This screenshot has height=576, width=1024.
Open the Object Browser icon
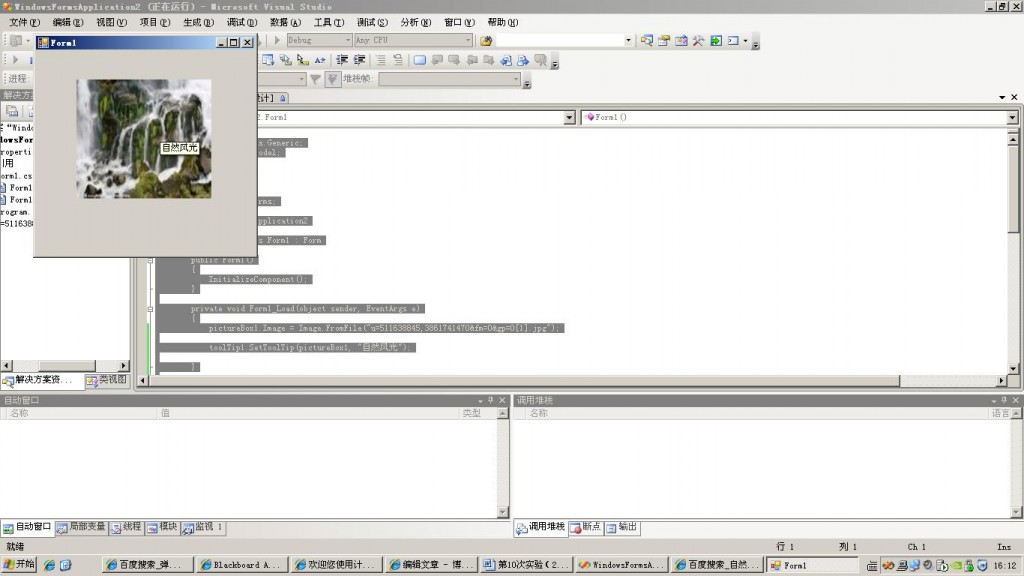[x=681, y=40]
